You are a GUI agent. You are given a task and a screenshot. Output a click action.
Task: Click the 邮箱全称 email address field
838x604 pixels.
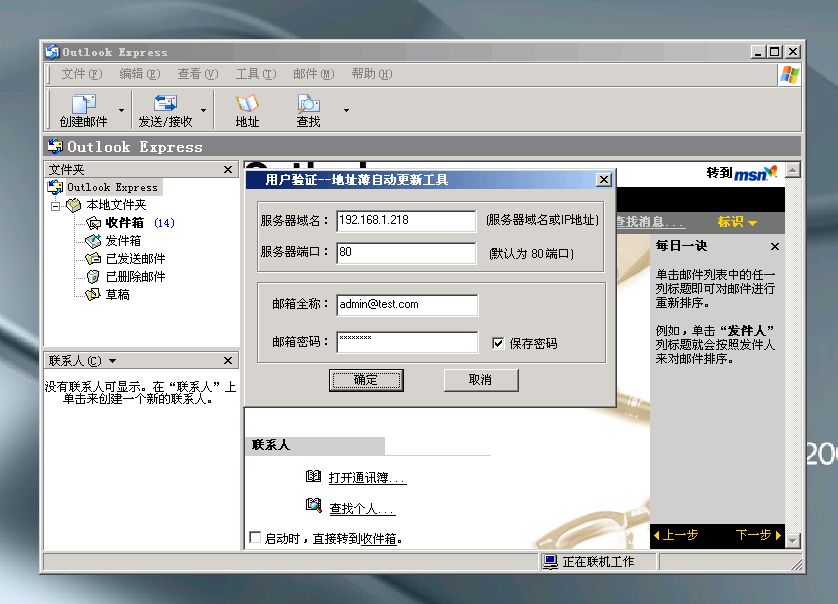[x=406, y=304]
